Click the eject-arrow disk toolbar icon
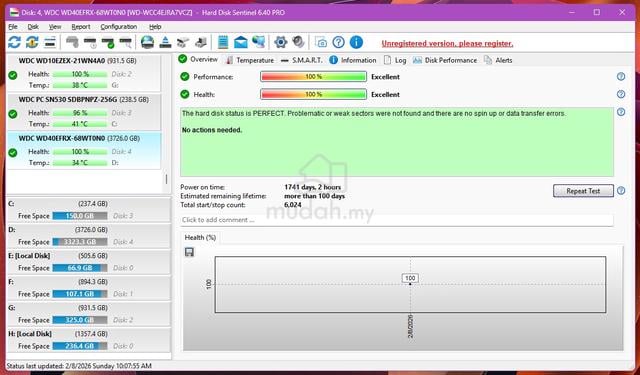This screenshot has width=640, height=375. (165, 42)
